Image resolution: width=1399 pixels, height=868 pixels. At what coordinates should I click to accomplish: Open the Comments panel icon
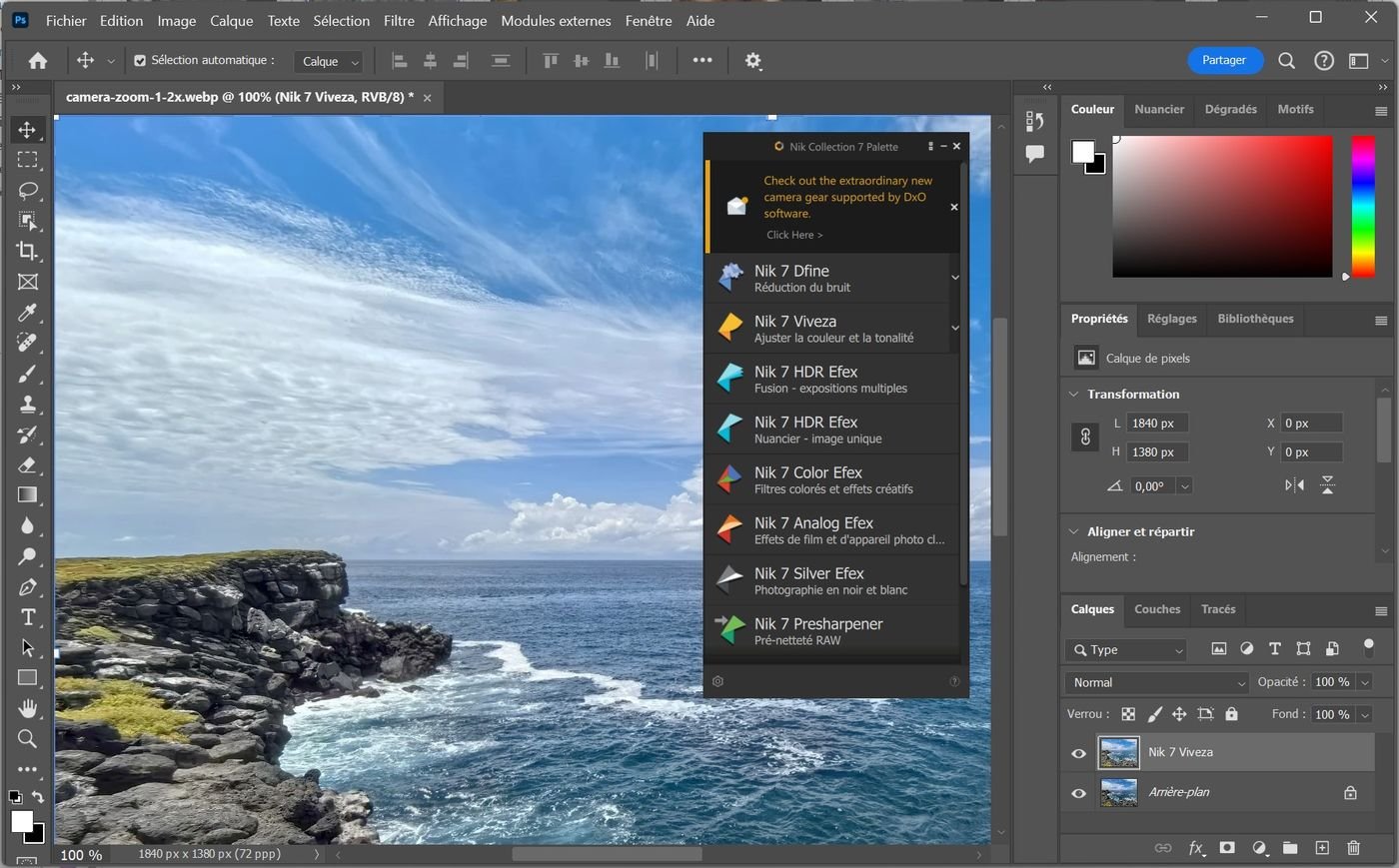pyautogui.click(x=1035, y=154)
